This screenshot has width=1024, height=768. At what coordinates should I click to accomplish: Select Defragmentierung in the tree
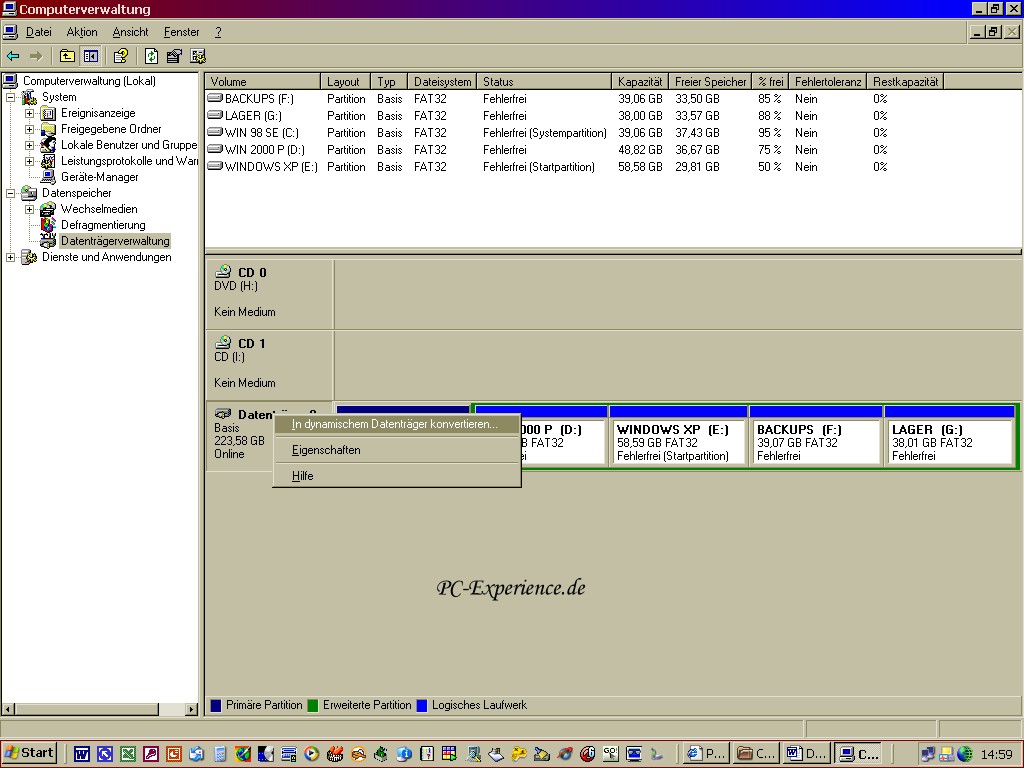tap(103, 225)
